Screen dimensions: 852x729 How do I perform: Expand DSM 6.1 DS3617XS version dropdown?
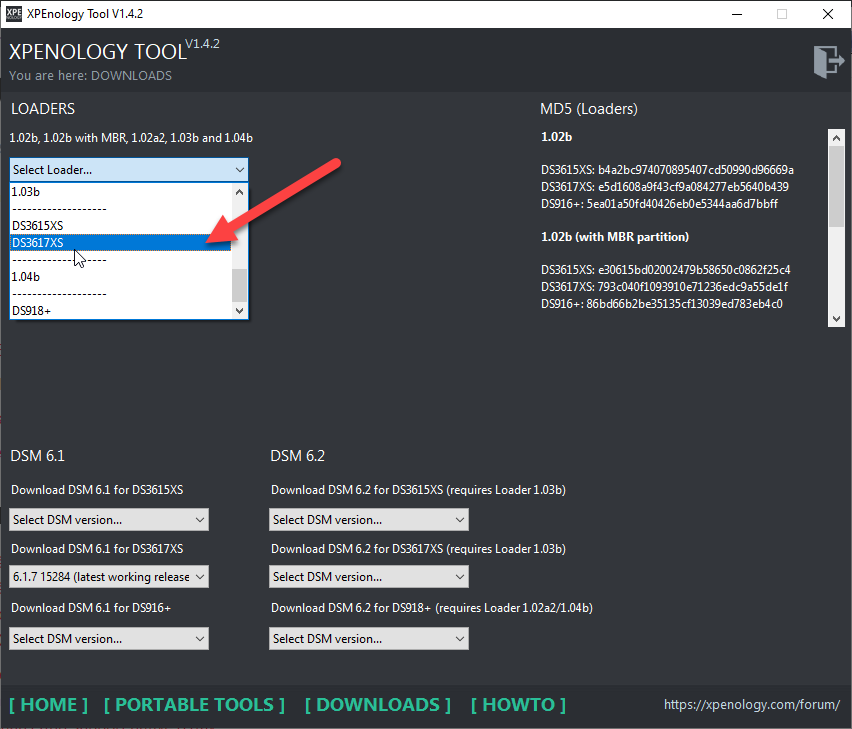(109, 577)
